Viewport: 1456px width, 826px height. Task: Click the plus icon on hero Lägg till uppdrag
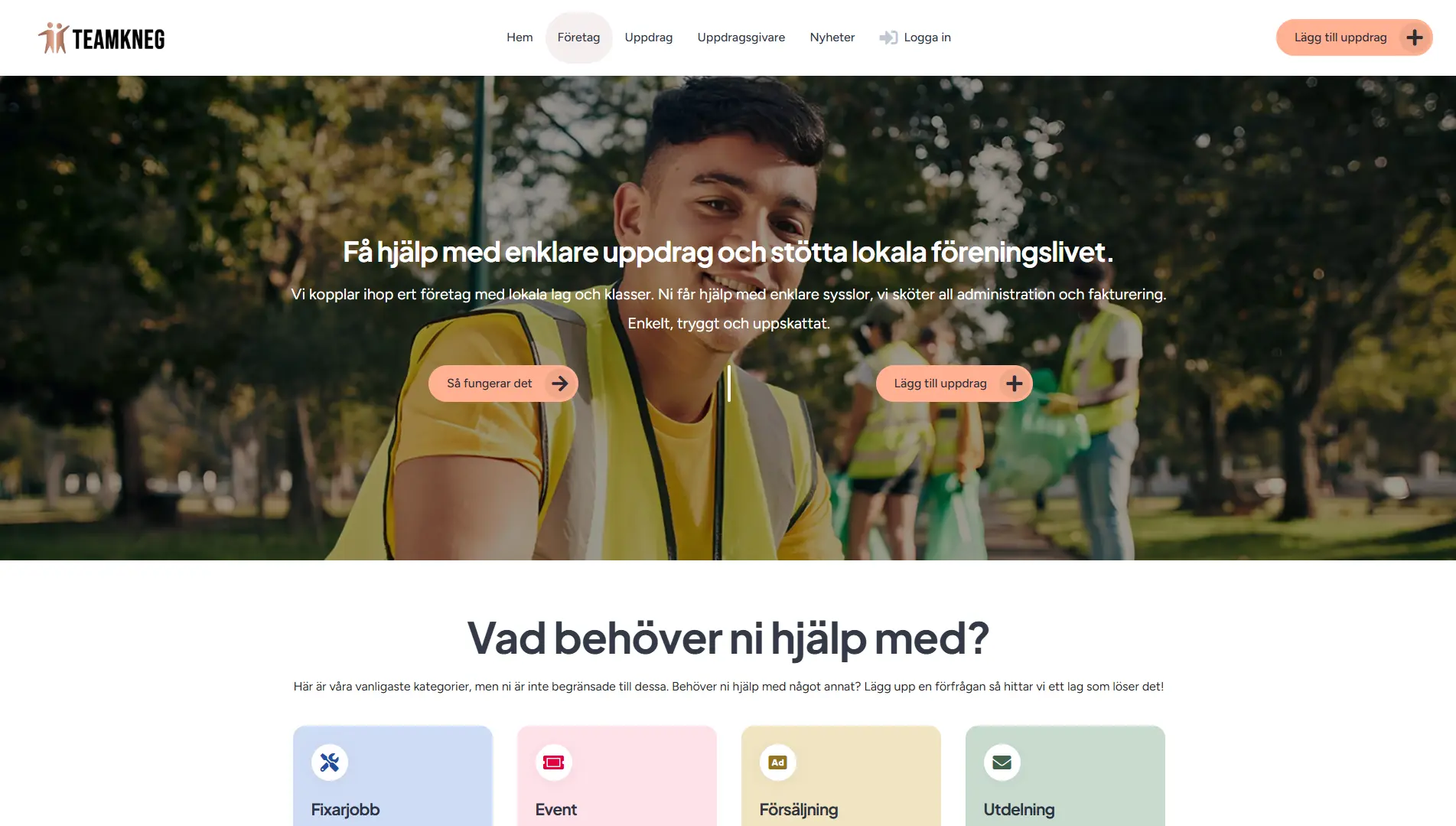(1015, 384)
